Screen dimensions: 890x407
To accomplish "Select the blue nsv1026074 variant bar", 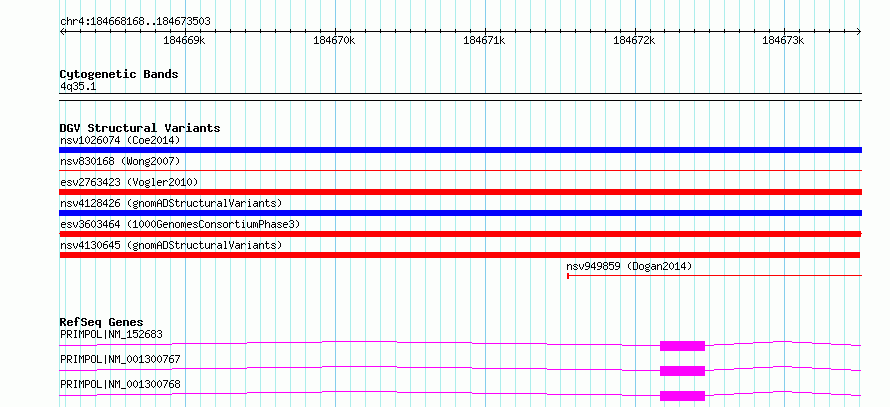I will click(460, 150).
